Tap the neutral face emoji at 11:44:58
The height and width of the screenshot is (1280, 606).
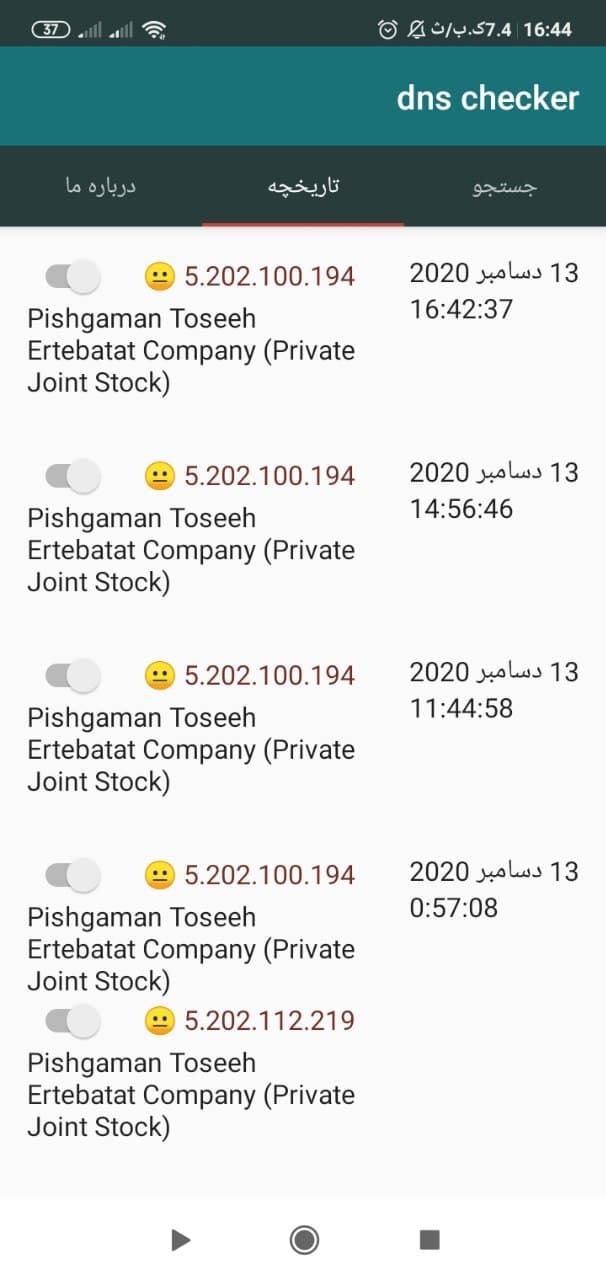pyautogui.click(x=160, y=676)
